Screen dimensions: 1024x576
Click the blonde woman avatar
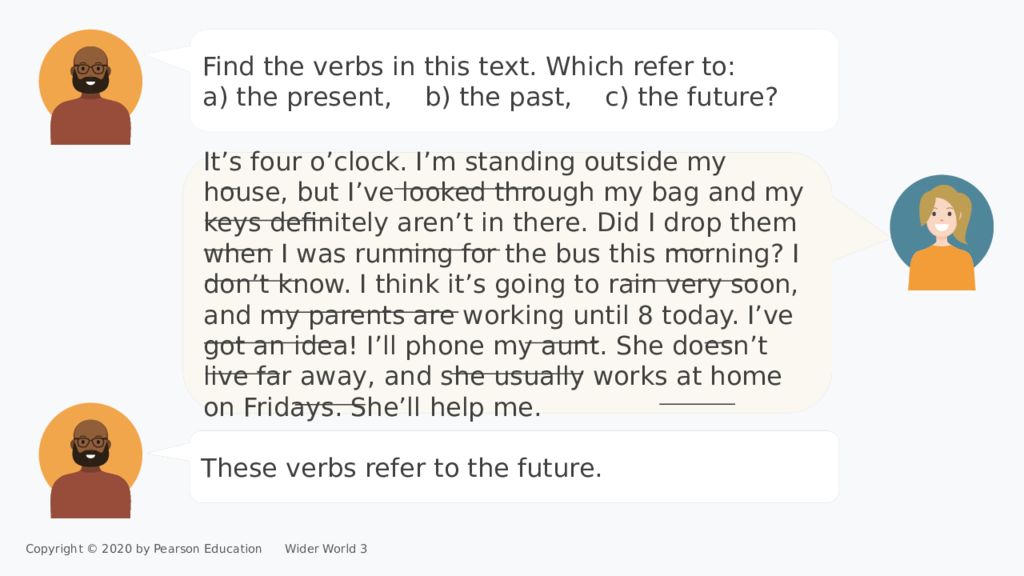click(941, 232)
